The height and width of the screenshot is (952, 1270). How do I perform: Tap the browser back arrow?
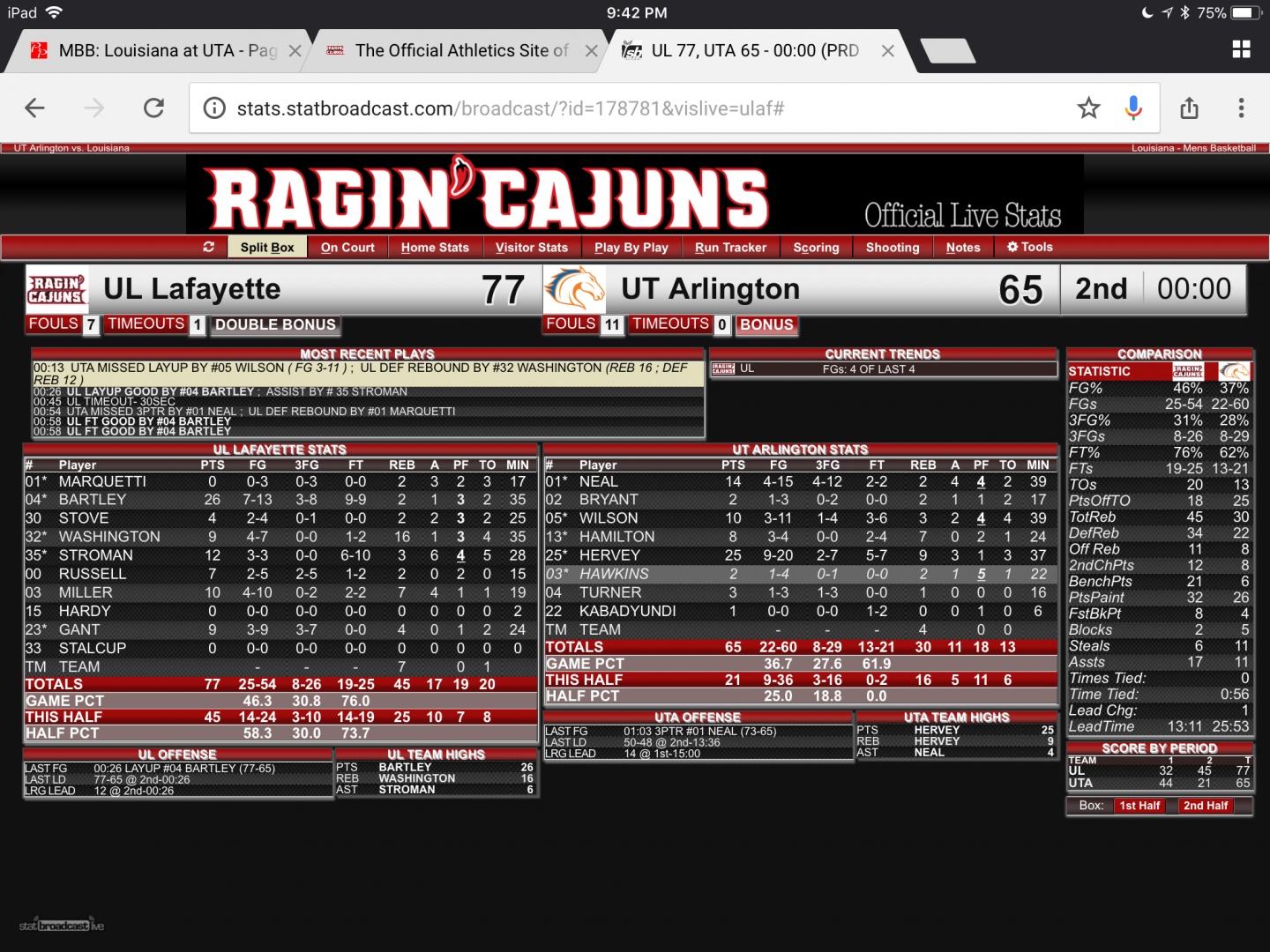point(35,108)
